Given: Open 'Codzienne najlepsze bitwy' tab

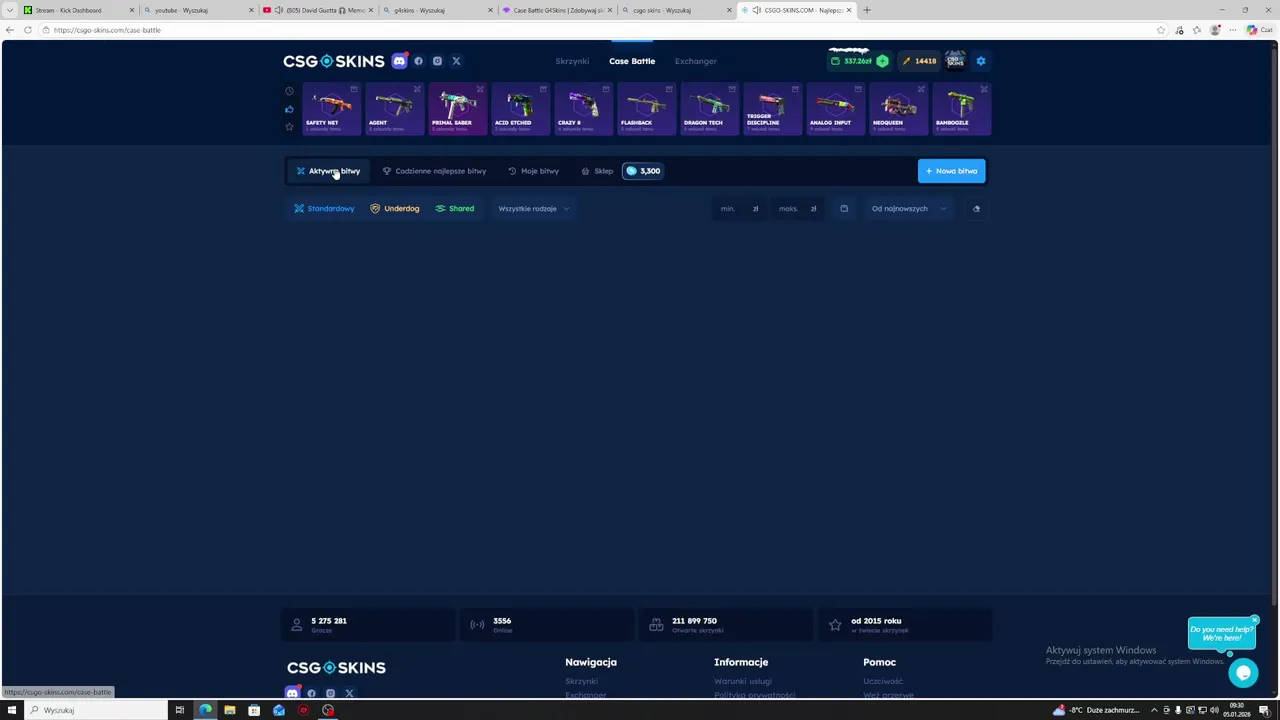Looking at the screenshot, I should pos(434,171).
